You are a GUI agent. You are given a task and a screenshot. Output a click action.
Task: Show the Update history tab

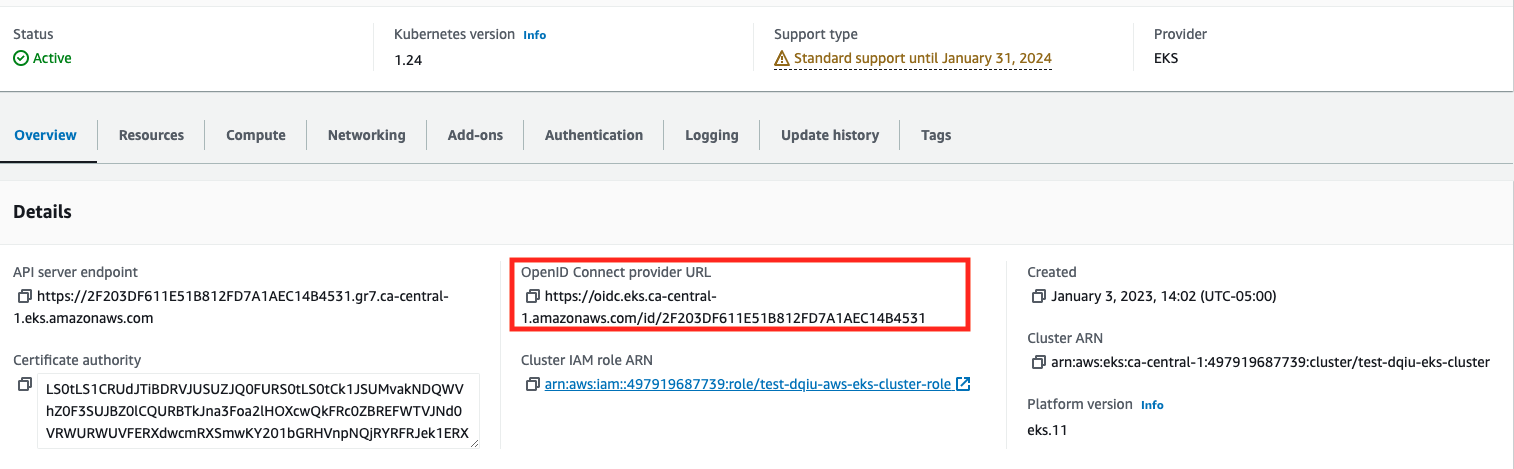(x=830, y=135)
